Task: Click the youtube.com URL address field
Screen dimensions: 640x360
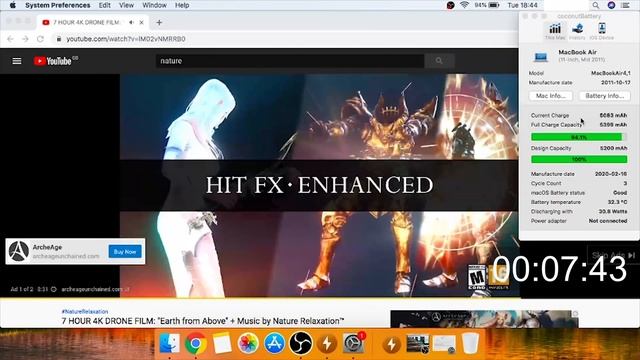Action: pos(126,39)
